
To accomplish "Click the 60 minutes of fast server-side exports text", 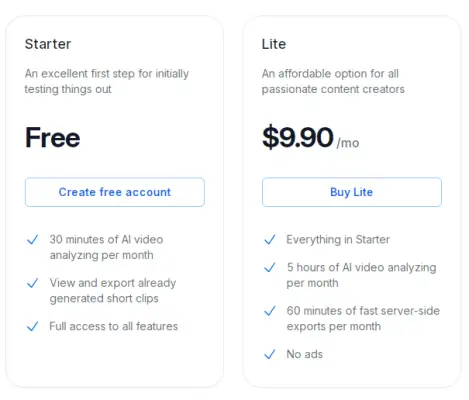I will point(363,318).
